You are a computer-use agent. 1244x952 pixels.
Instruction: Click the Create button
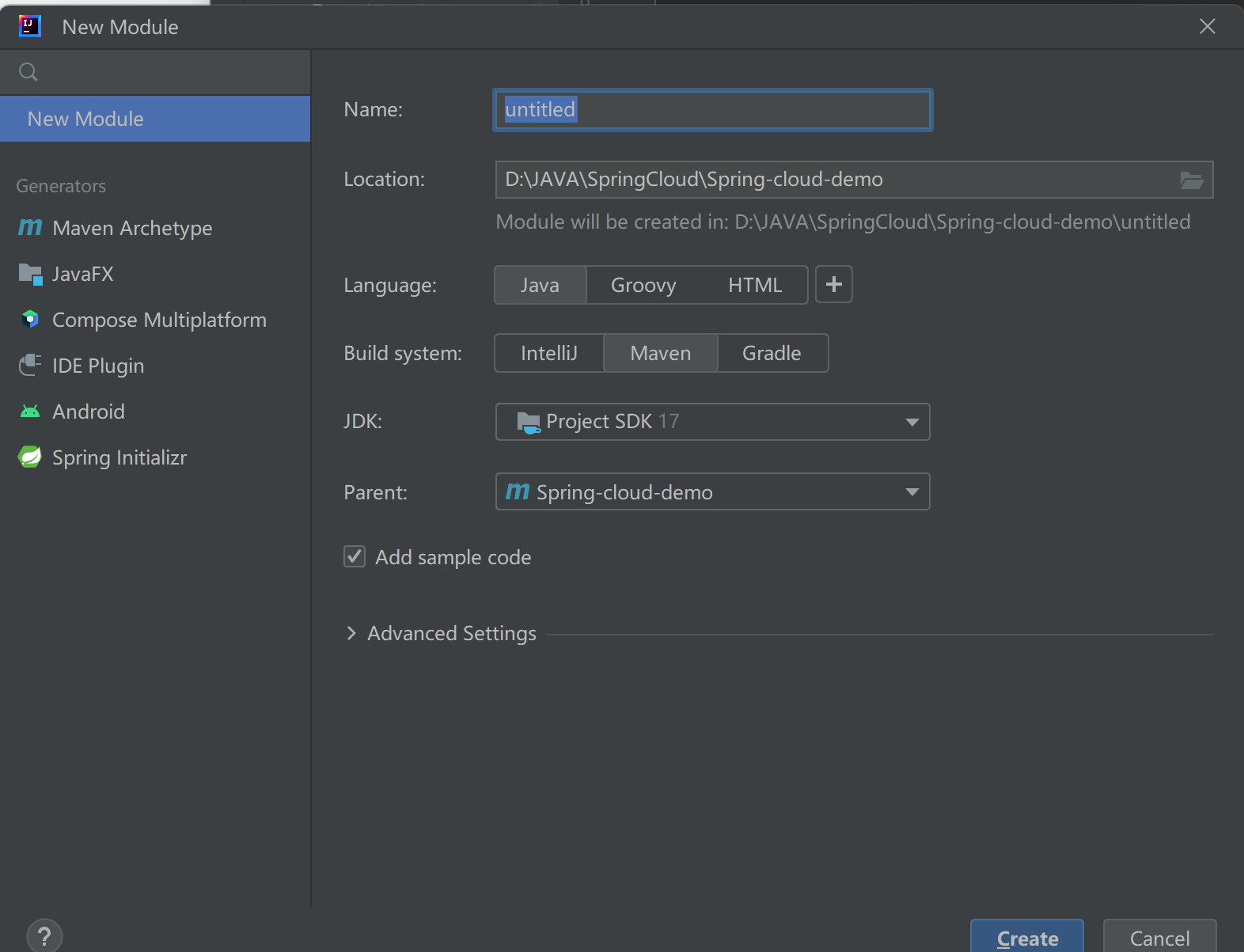click(x=1027, y=937)
